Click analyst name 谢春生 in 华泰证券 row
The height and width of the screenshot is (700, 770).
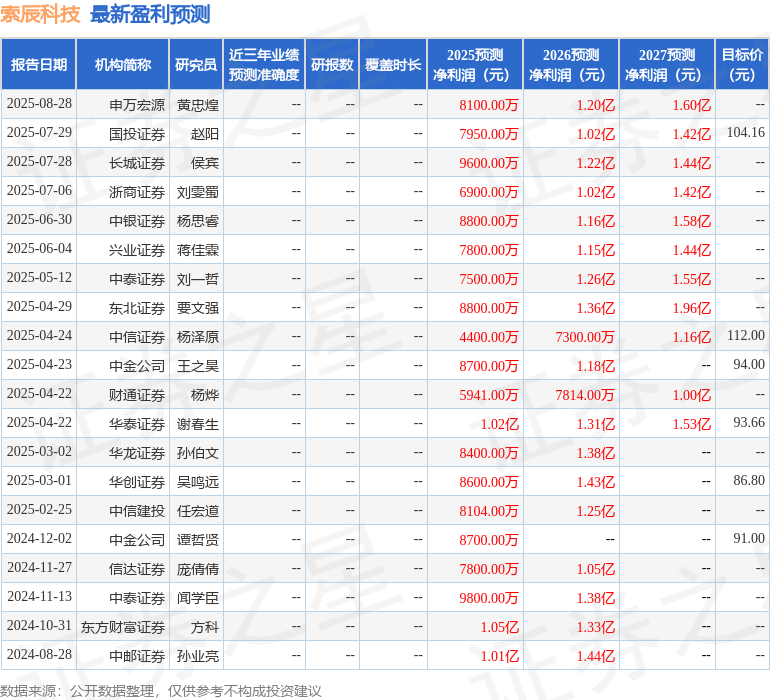coord(198,424)
